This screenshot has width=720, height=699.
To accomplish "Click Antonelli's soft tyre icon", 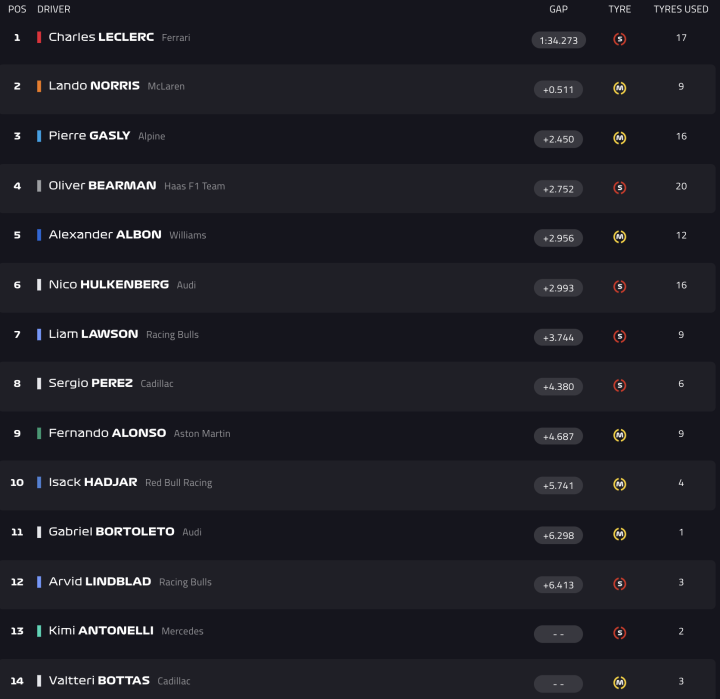I will click(x=619, y=633).
